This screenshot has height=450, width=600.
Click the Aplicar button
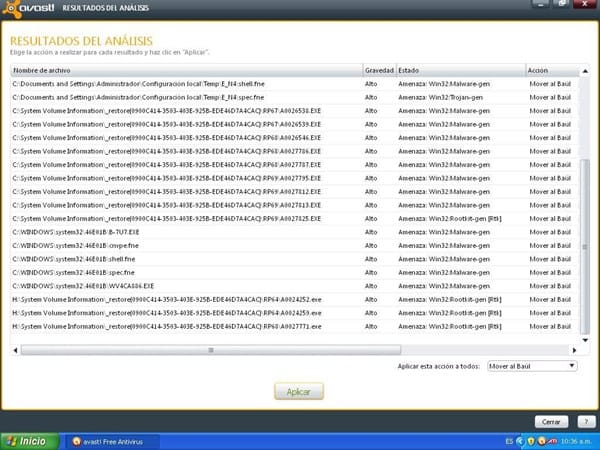299,391
